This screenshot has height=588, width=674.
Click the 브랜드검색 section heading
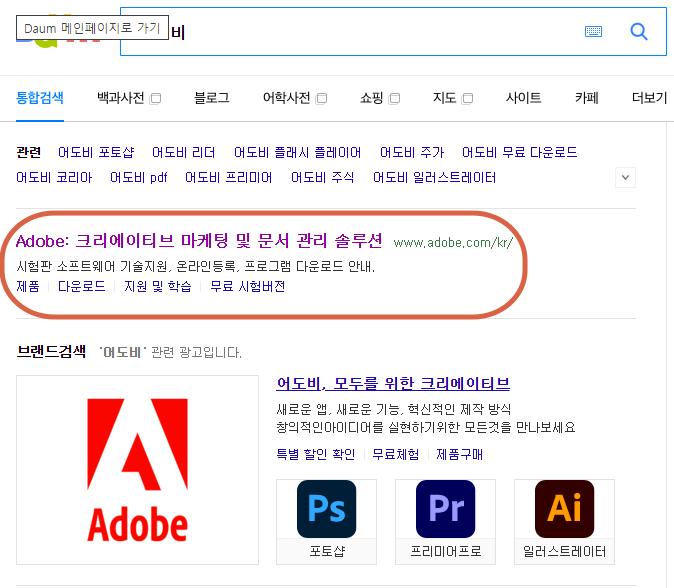51,352
